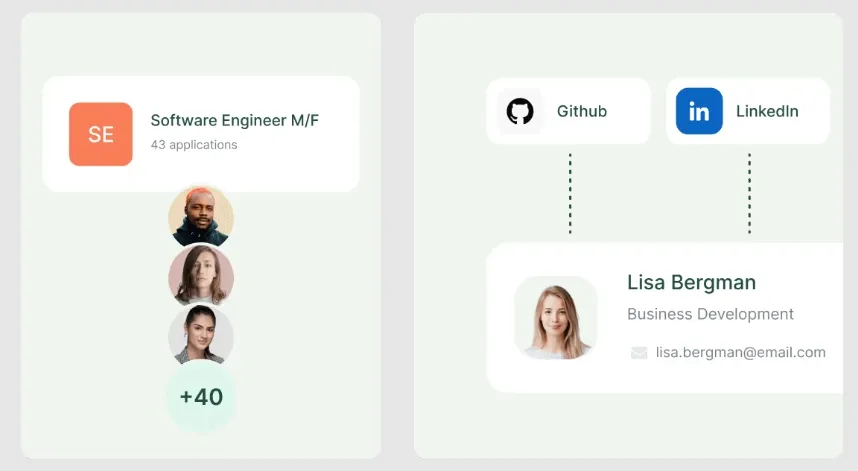Click the dotted connector line below LinkedIn
This screenshot has height=471, width=858.
tap(749, 193)
